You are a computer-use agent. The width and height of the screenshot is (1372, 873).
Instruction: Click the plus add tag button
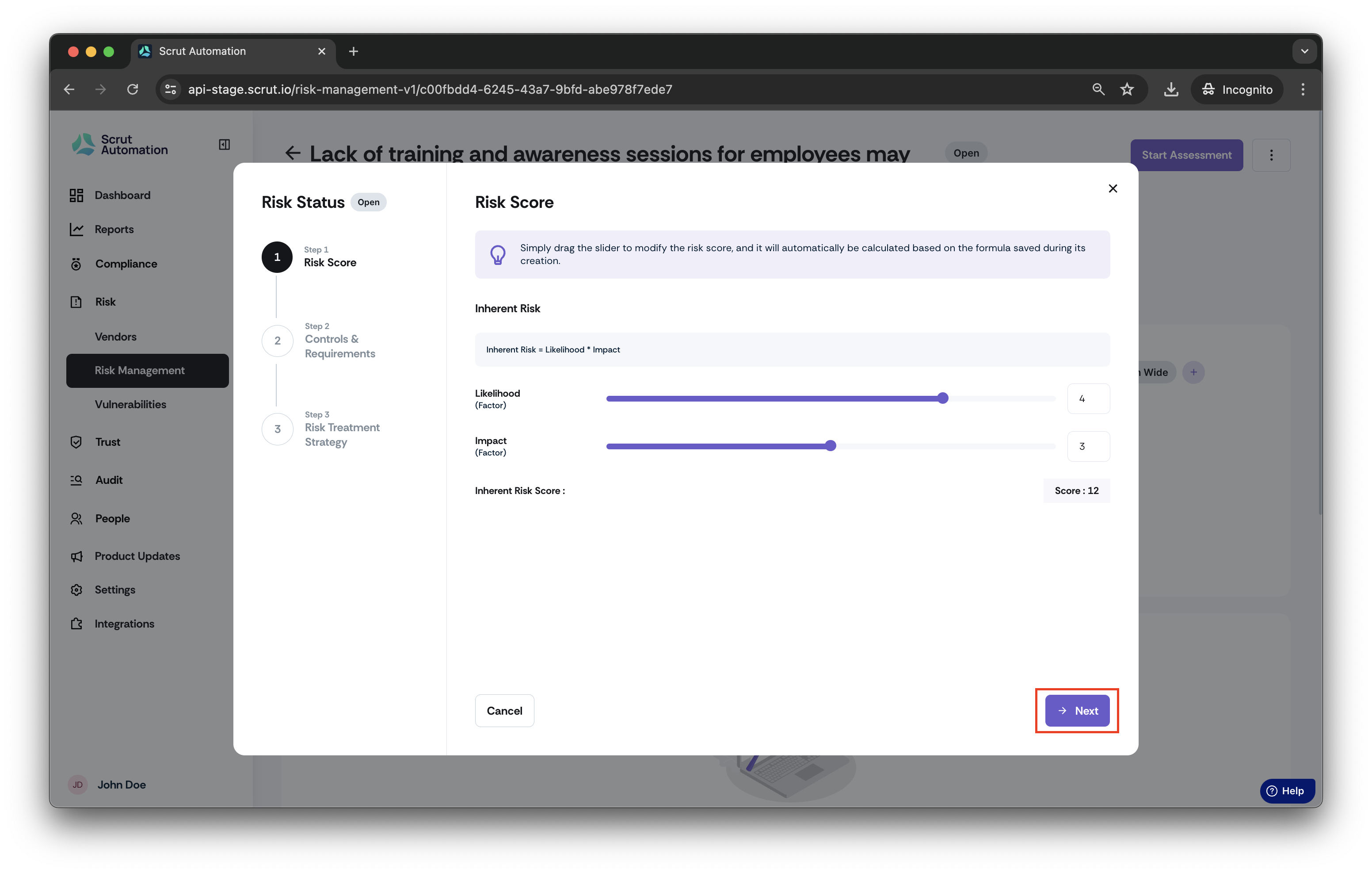tap(1193, 372)
